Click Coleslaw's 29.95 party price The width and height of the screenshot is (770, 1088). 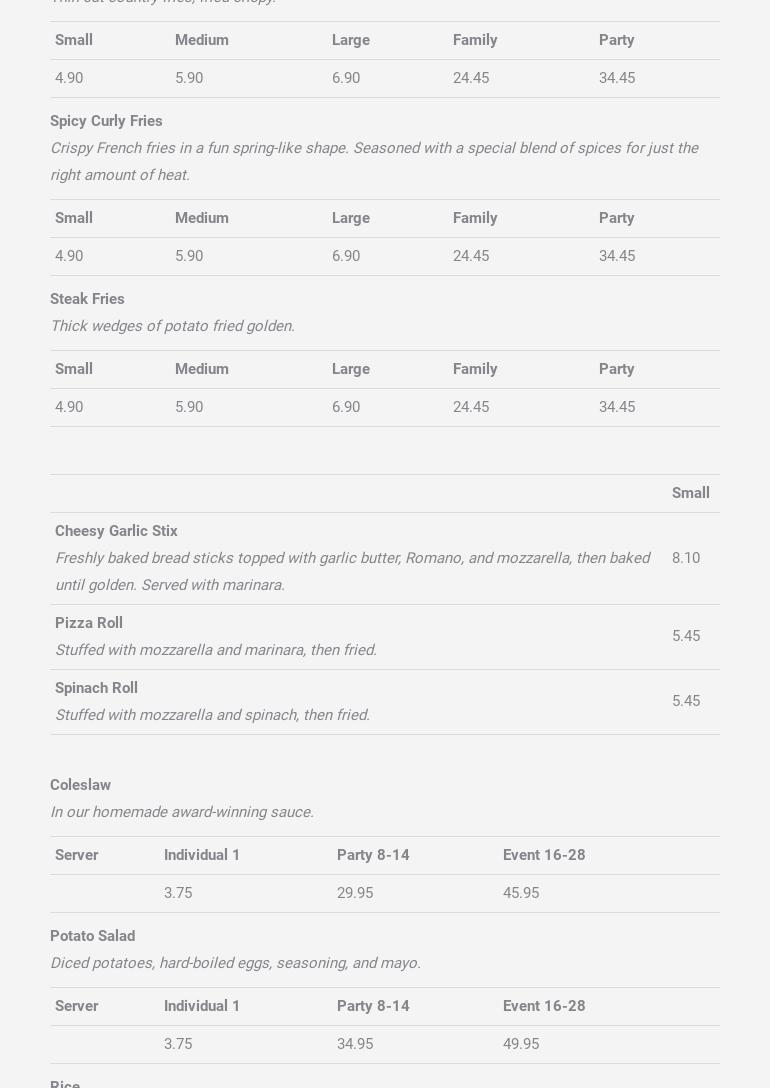(355, 893)
